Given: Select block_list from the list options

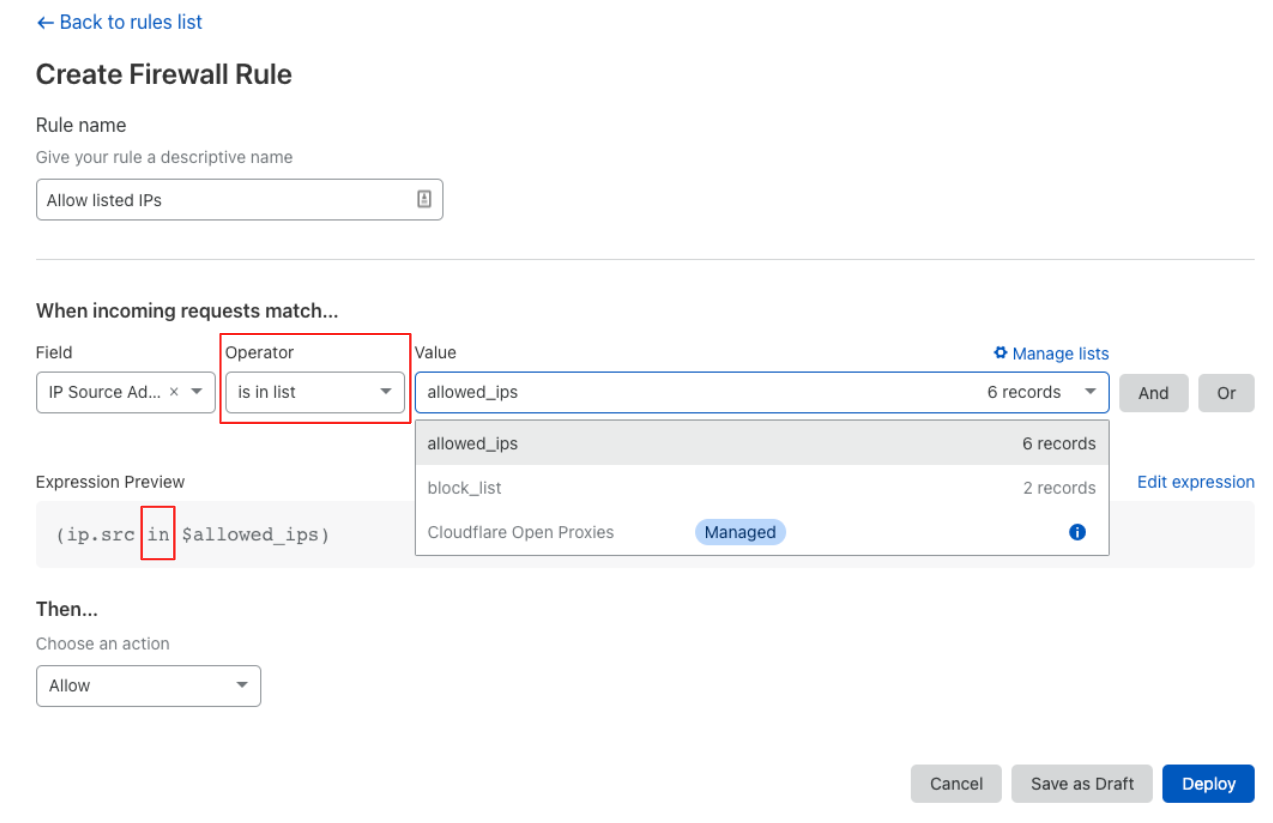Looking at the screenshot, I should pos(600,487).
